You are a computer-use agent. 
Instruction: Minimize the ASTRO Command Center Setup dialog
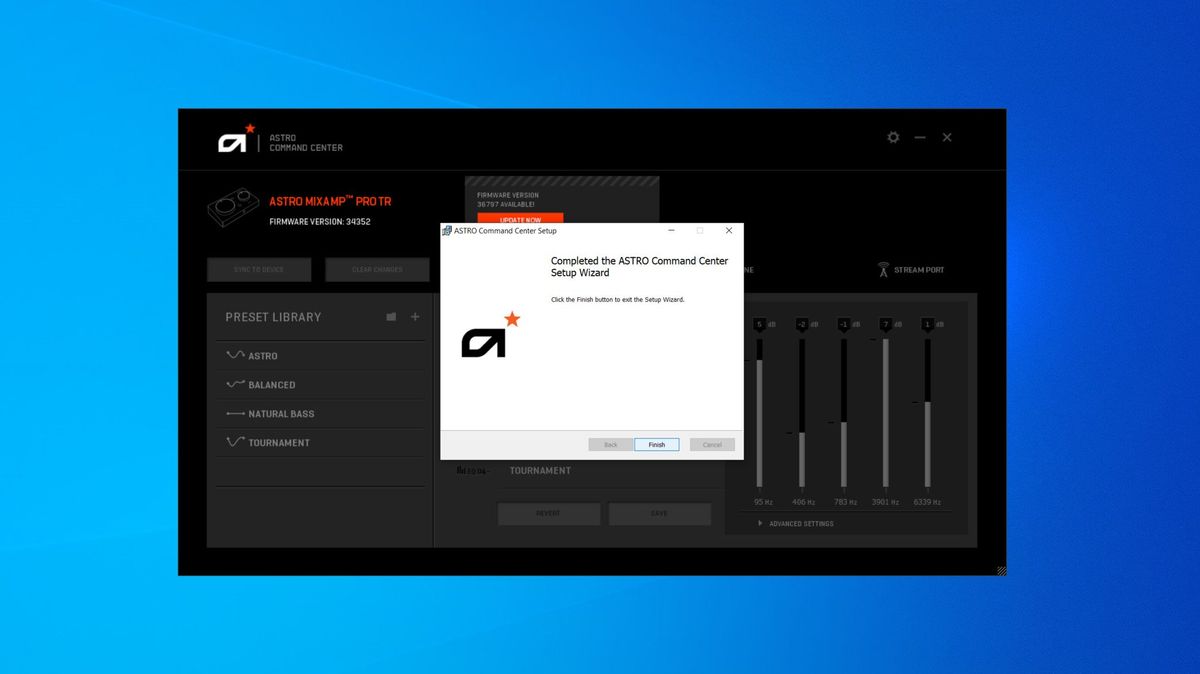coord(671,231)
